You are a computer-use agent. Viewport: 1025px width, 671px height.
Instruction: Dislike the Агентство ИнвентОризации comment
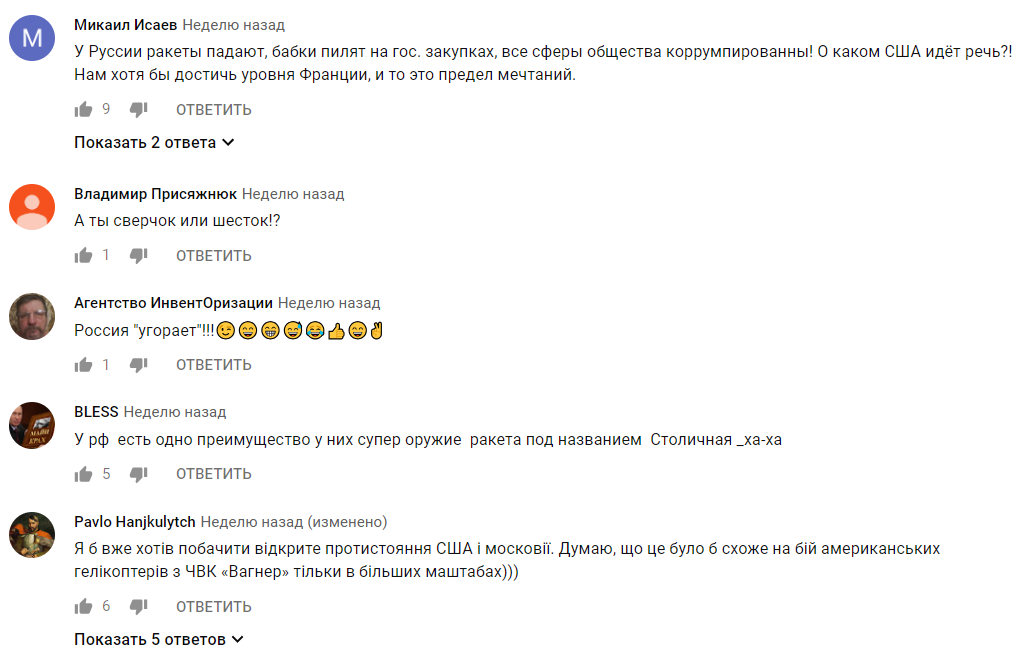(139, 364)
